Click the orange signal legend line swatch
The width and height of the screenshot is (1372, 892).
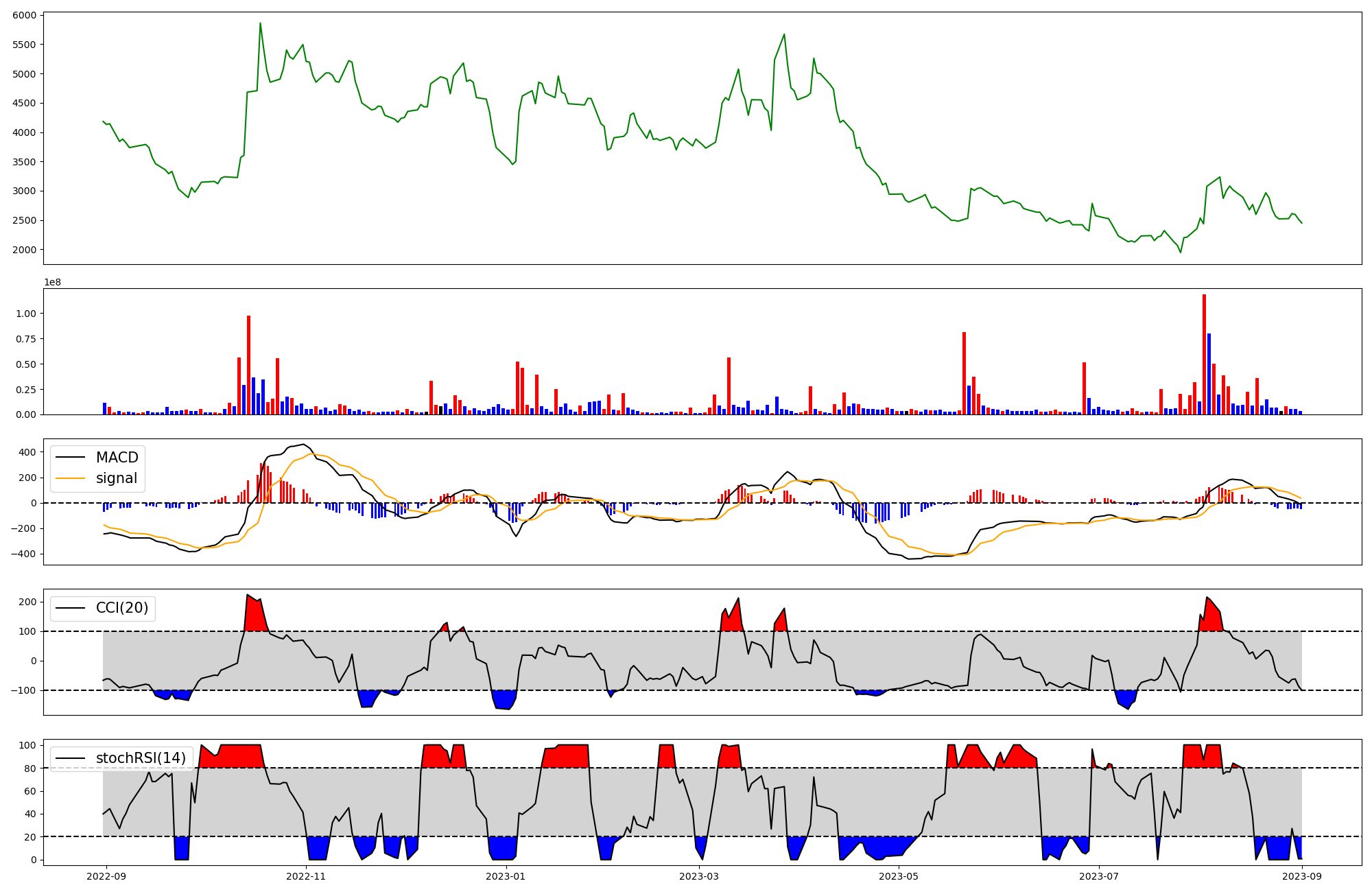click(x=71, y=478)
